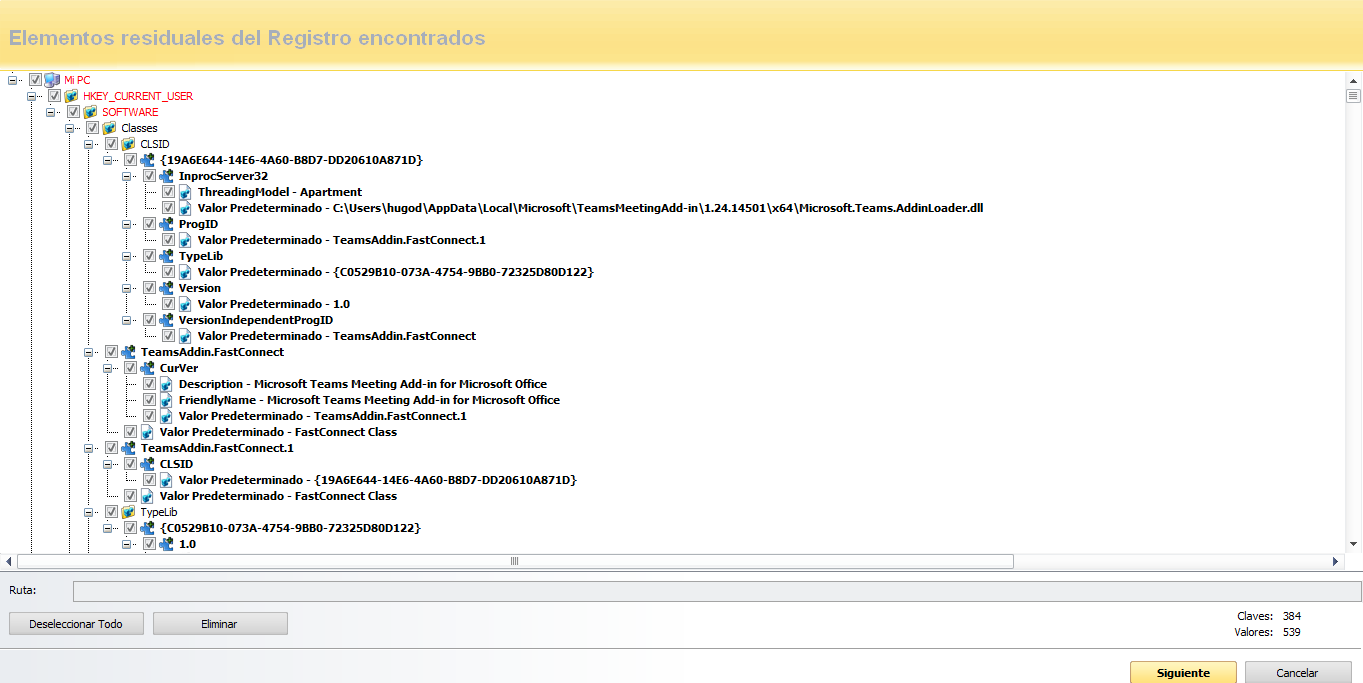Select the TeamsAddin.FastConnect.1 tree item
The image size is (1363, 683).
pos(217,448)
